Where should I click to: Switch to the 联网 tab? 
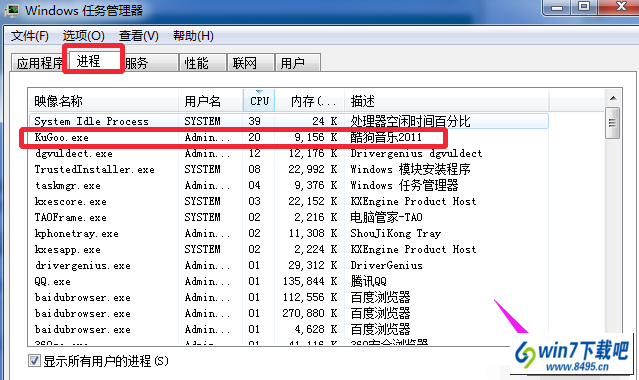click(x=250, y=63)
